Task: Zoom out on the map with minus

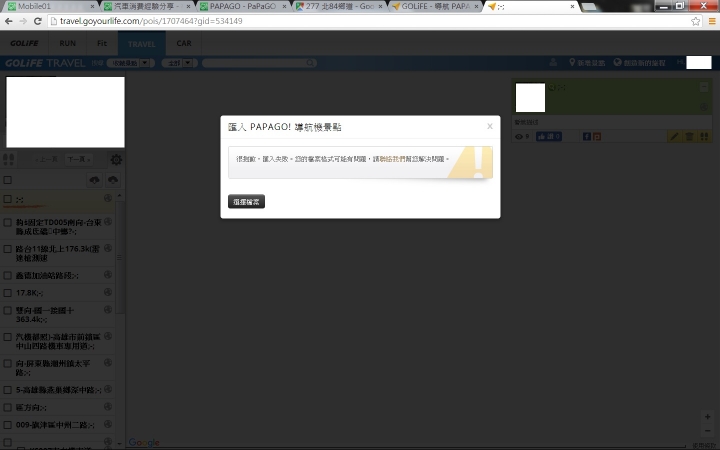Action: coord(708,431)
